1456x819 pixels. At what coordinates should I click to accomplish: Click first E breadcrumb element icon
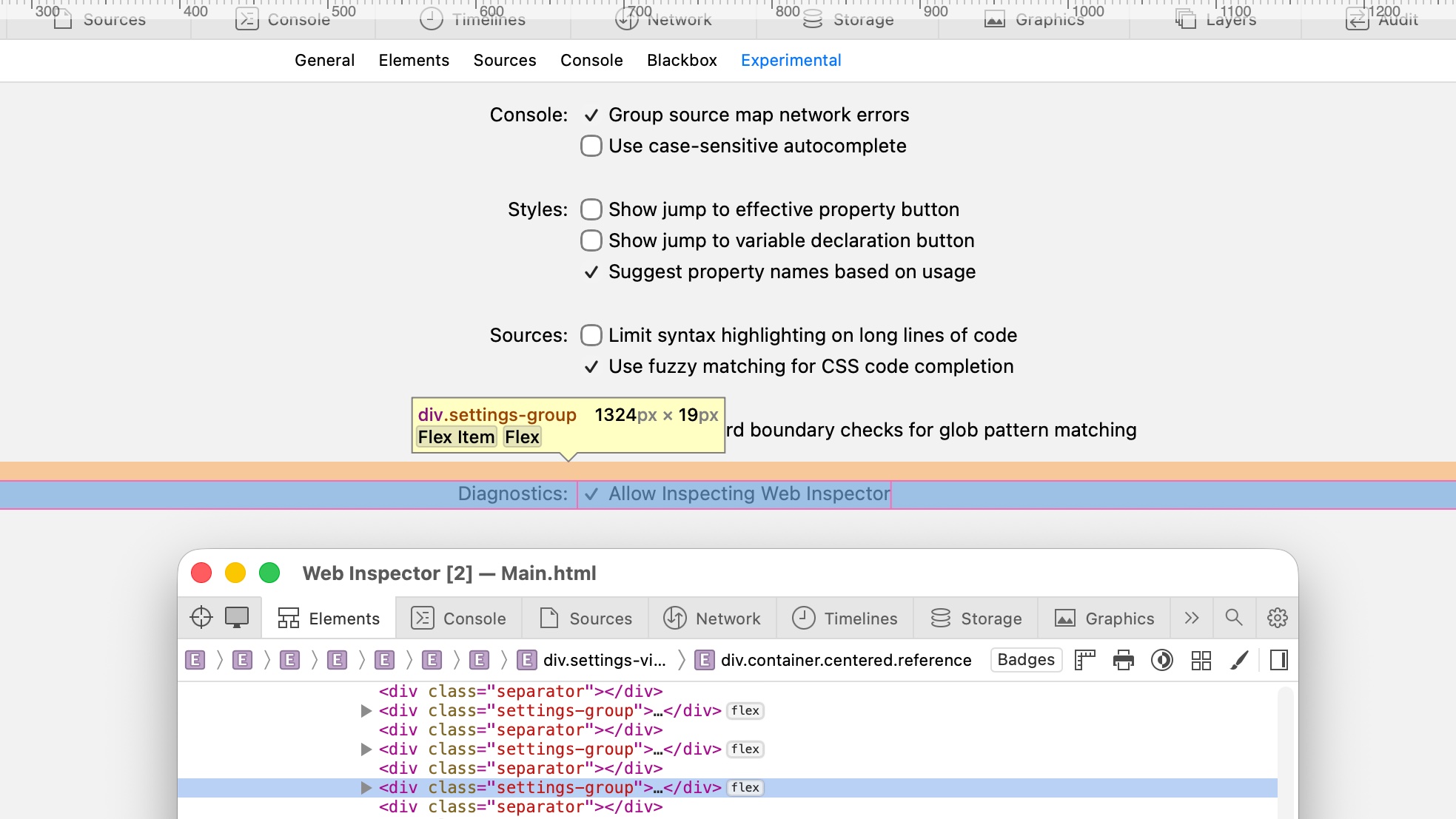coord(195,659)
